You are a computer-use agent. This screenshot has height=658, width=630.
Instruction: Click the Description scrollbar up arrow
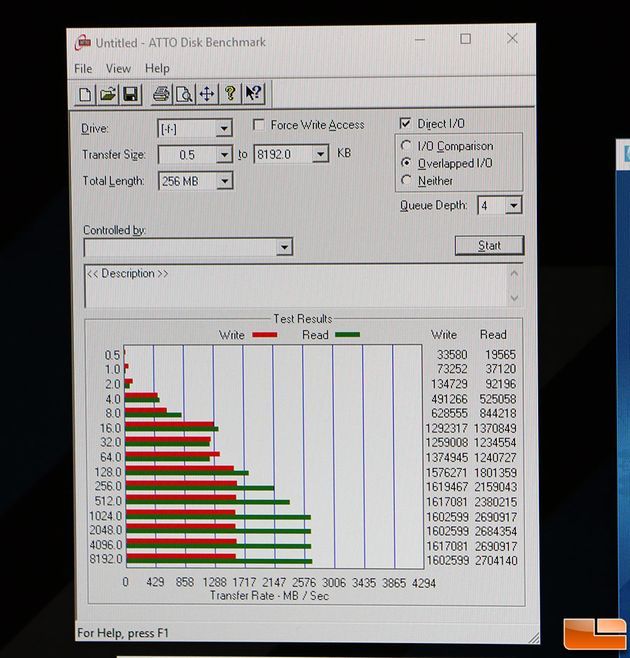coord(514,274)
